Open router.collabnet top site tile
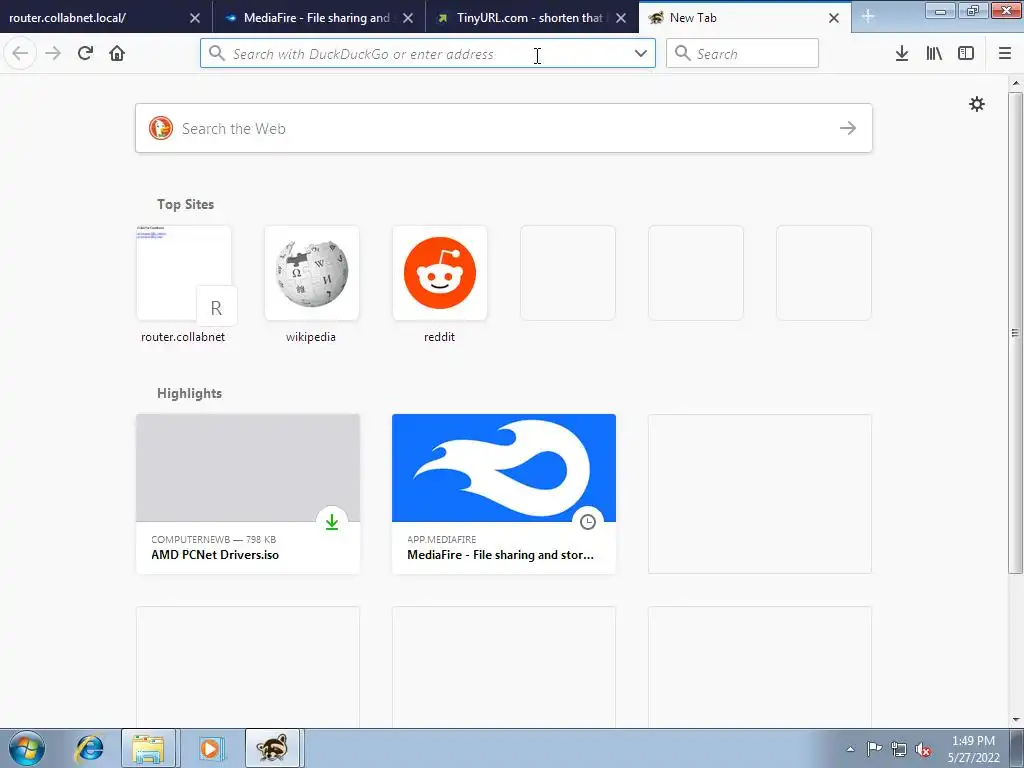 click(x=184, y=273)
